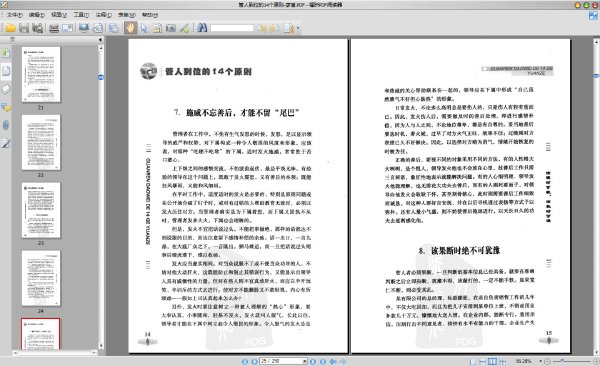
Task: Click the Save As icon beside Save
Action: coord(37,28)
